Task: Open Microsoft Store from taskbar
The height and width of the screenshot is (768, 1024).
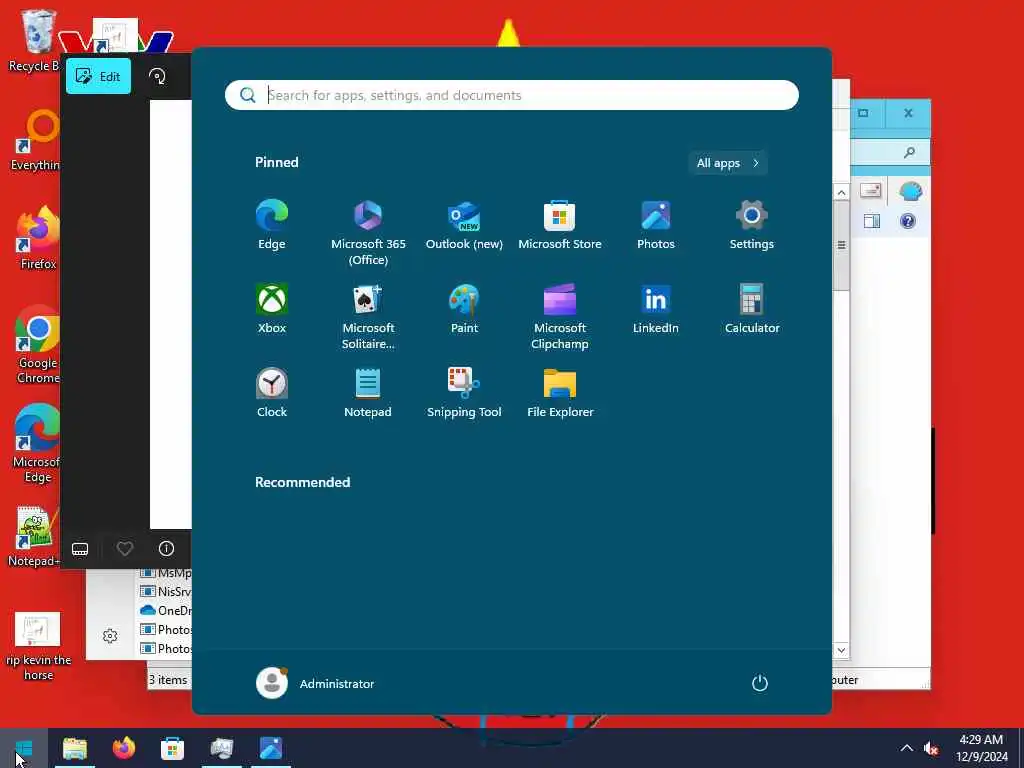Action: tap(172, 748)
